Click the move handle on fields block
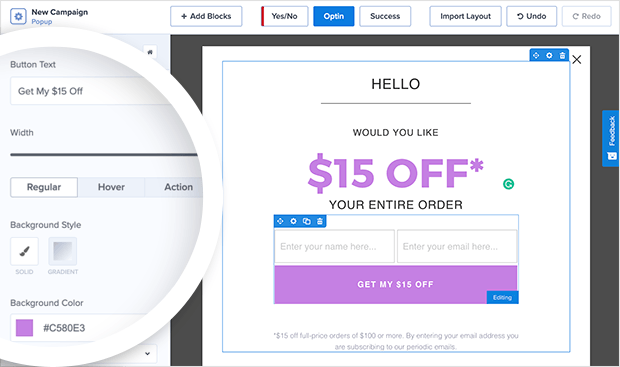This screenshot has height=367, width=620. [280, 221]
